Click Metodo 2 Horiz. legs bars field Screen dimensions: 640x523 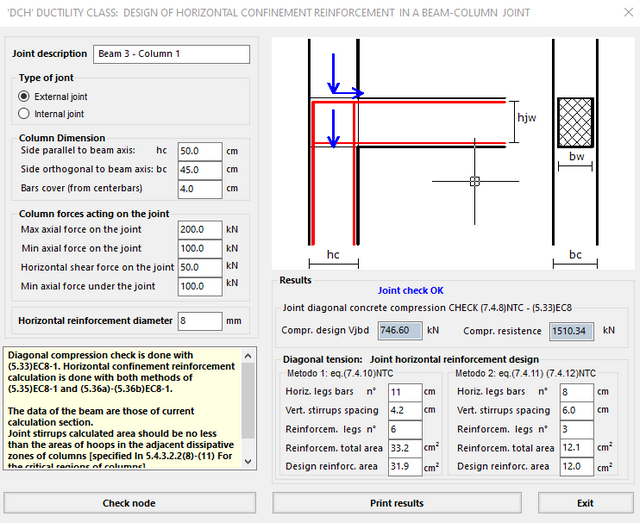point(577,392)
